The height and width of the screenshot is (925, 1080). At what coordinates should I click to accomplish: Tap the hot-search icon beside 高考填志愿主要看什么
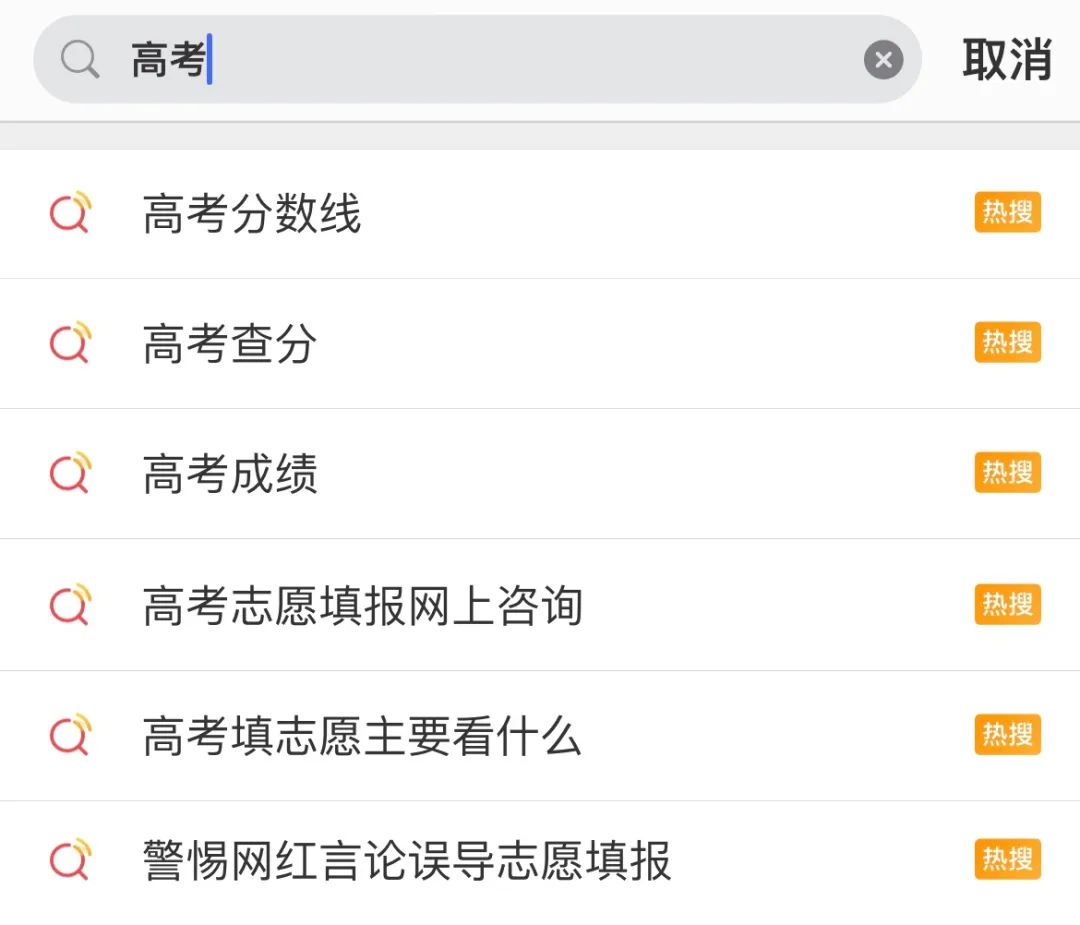69,735
